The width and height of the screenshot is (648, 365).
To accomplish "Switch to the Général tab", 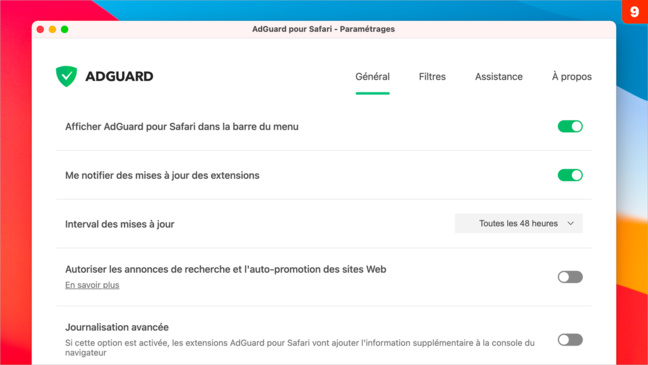I will point(372,77).
